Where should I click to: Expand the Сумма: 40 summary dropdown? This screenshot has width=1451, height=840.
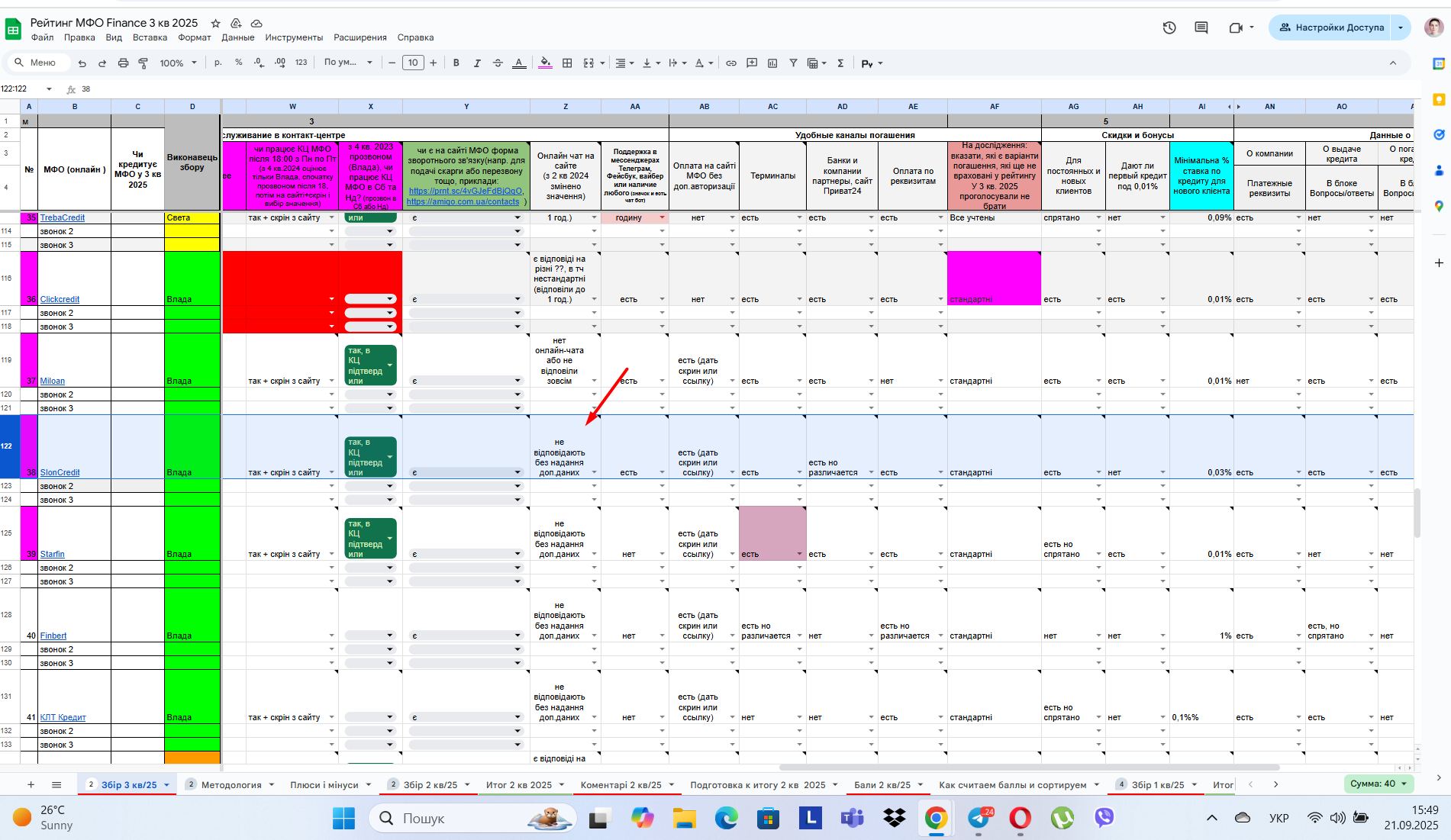[x=1379, y=784]
